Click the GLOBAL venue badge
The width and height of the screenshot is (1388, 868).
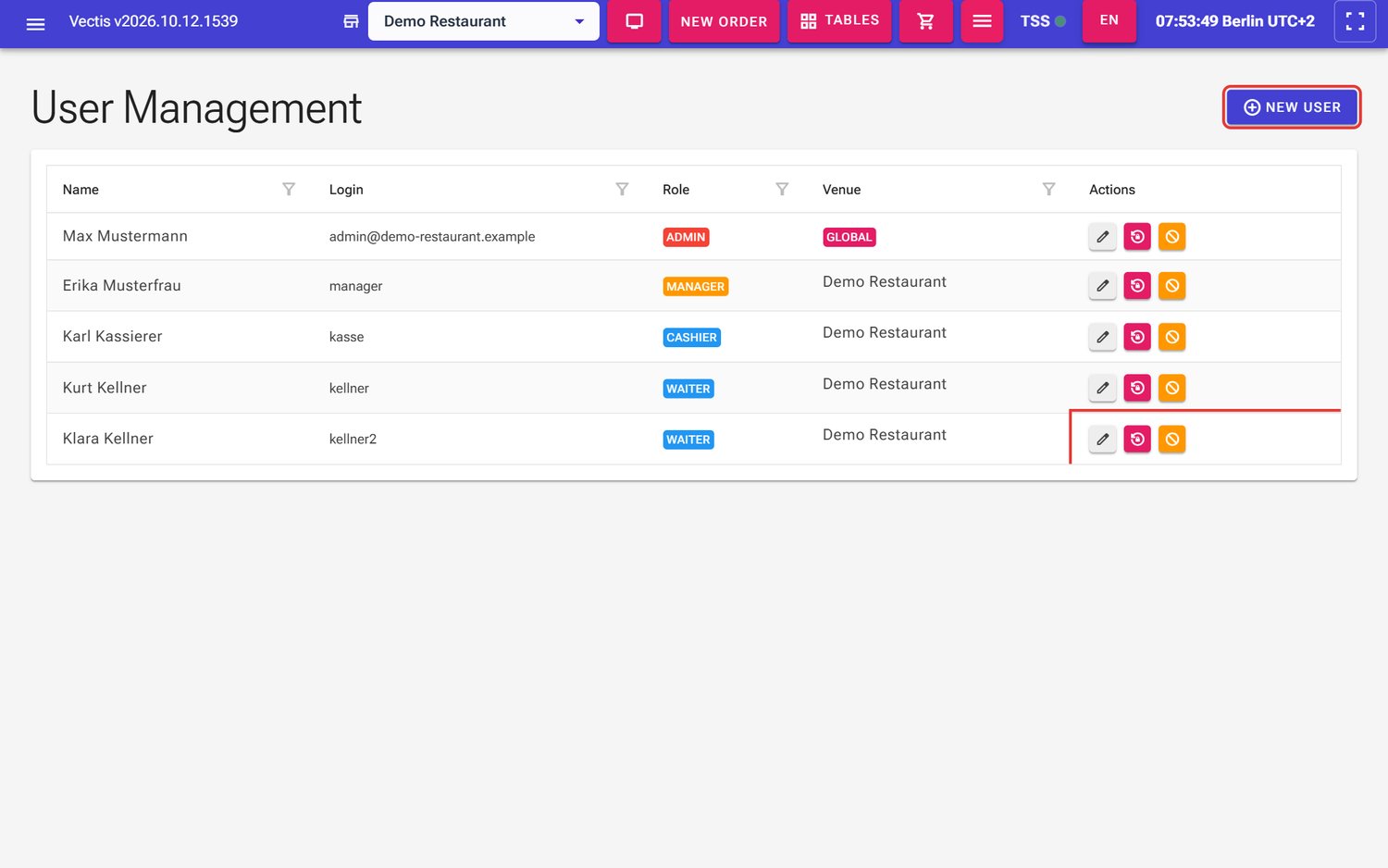click(849, 237)
